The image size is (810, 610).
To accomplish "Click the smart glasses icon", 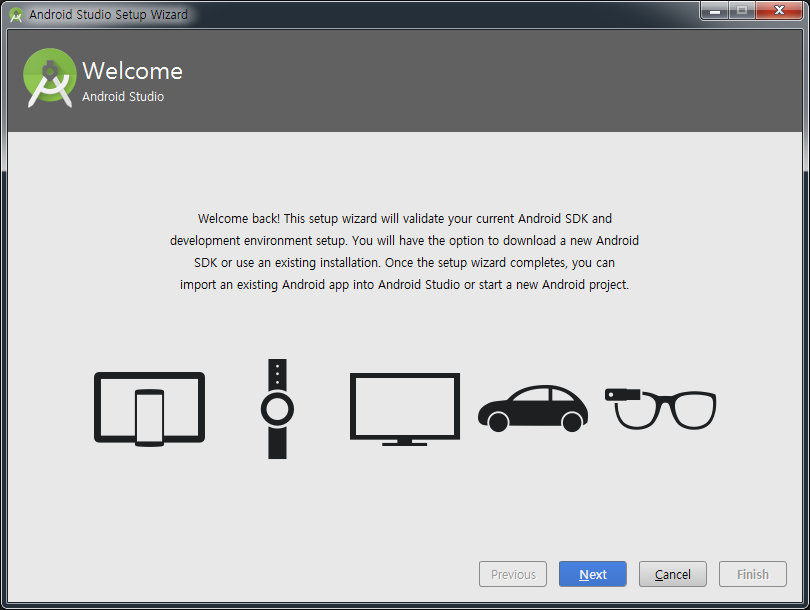I will pyautogui.click(x=660, y=409).
